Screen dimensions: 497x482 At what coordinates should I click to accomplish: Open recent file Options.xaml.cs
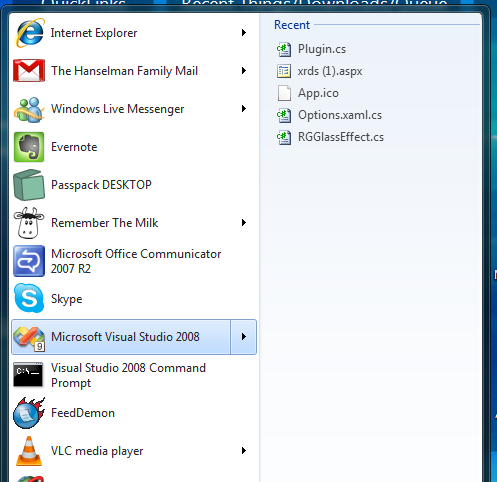tap(340, 115)
